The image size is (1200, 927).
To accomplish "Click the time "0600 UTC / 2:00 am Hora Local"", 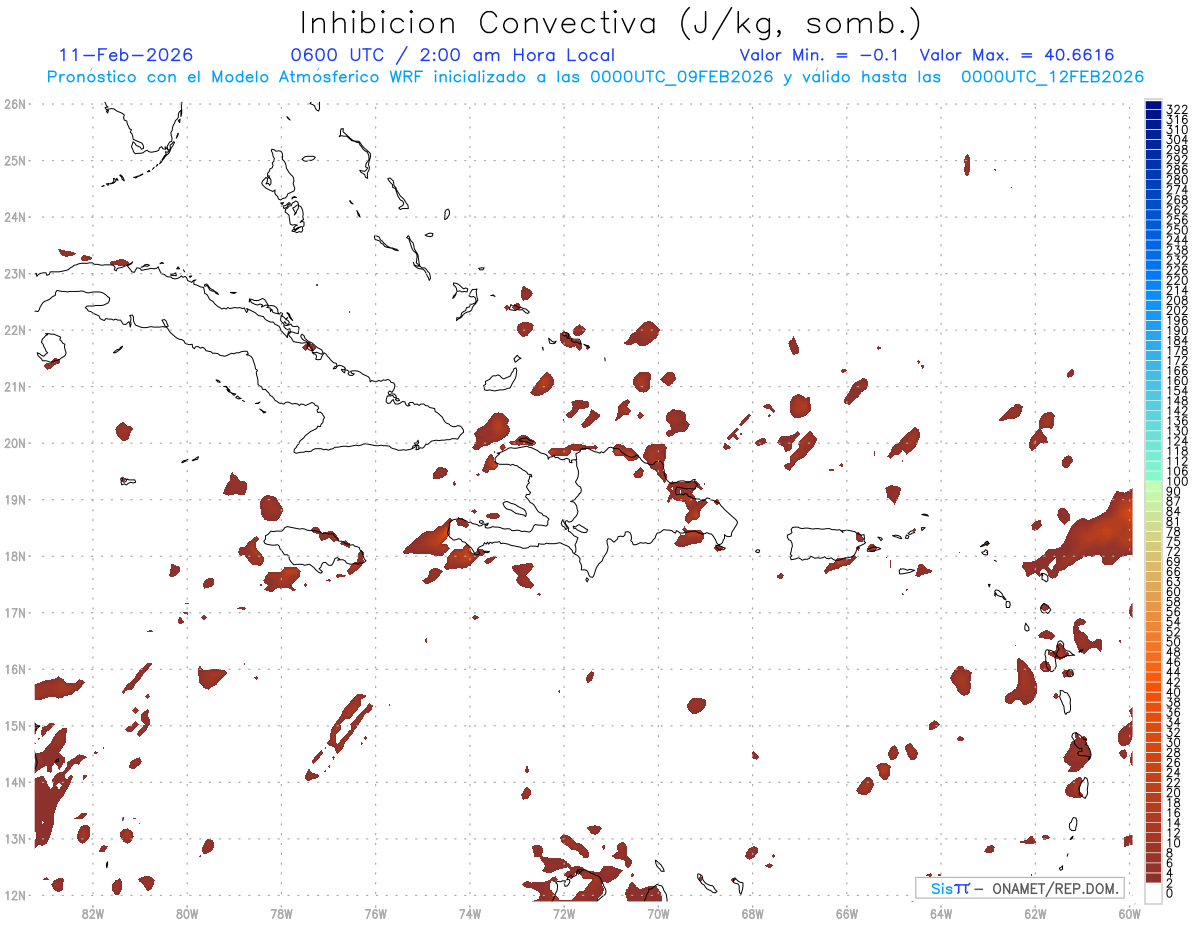I will coord(453,55).
